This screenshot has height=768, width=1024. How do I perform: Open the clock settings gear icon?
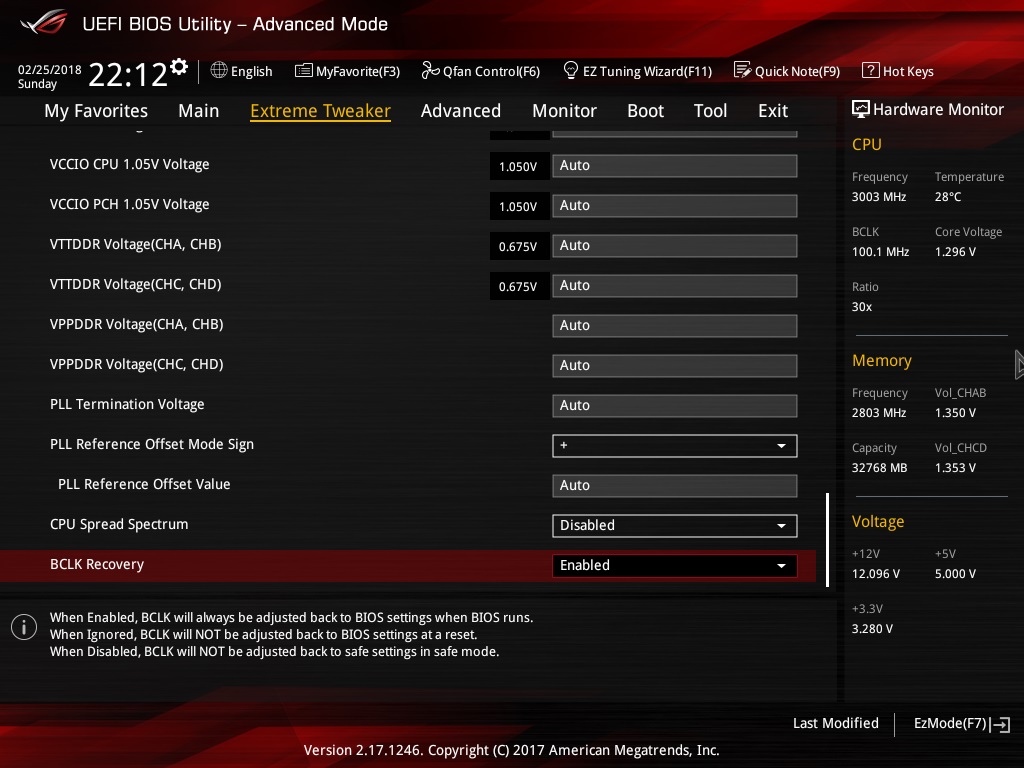(179, 67)
